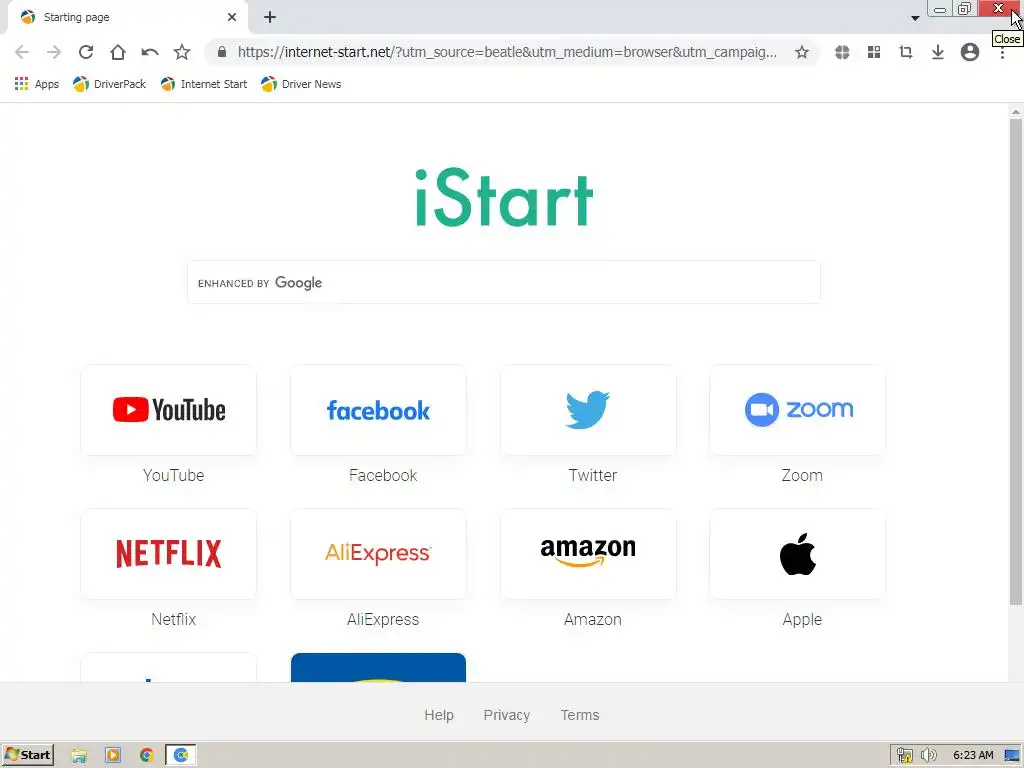The width and height of the screenshot is (1024, 768).
Task: Click the network tray icon
Action: pyautogui.click(x=904, y=756)
